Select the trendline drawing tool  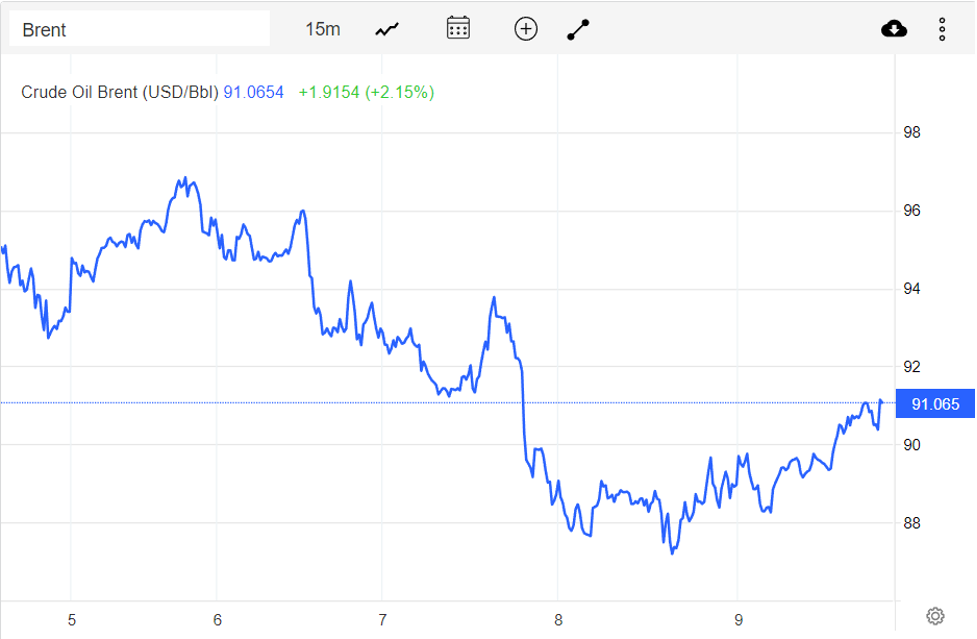(577, 28)
